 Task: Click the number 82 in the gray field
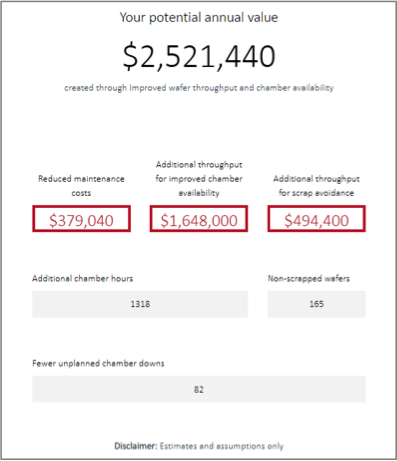point(199,389)
